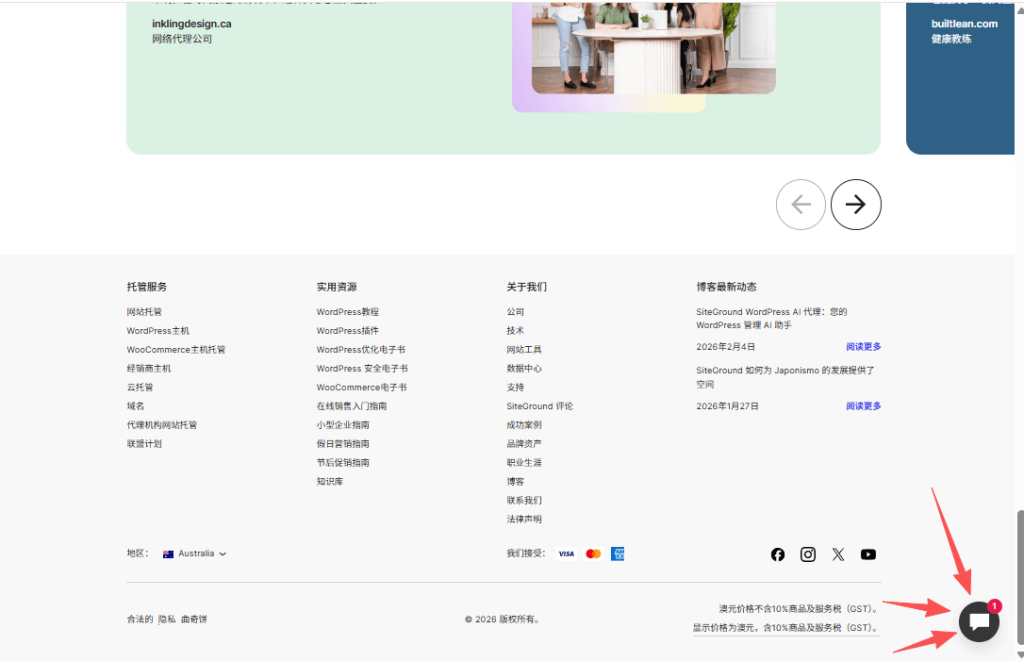Click the American Express payment icon
Screen dimensions: 1024x661
click(618, 553)
